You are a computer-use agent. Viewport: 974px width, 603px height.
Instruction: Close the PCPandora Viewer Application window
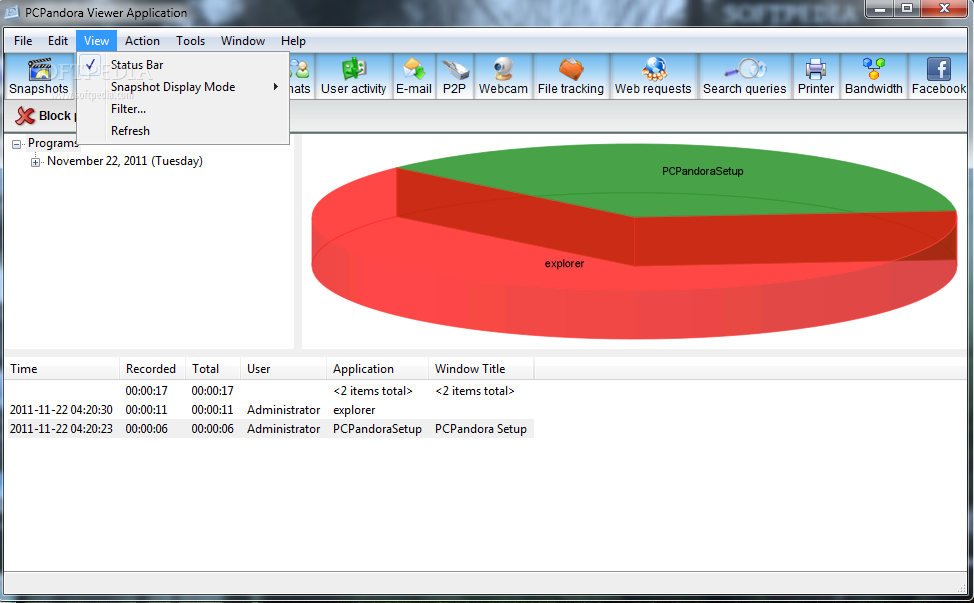[x=945, y=9]
